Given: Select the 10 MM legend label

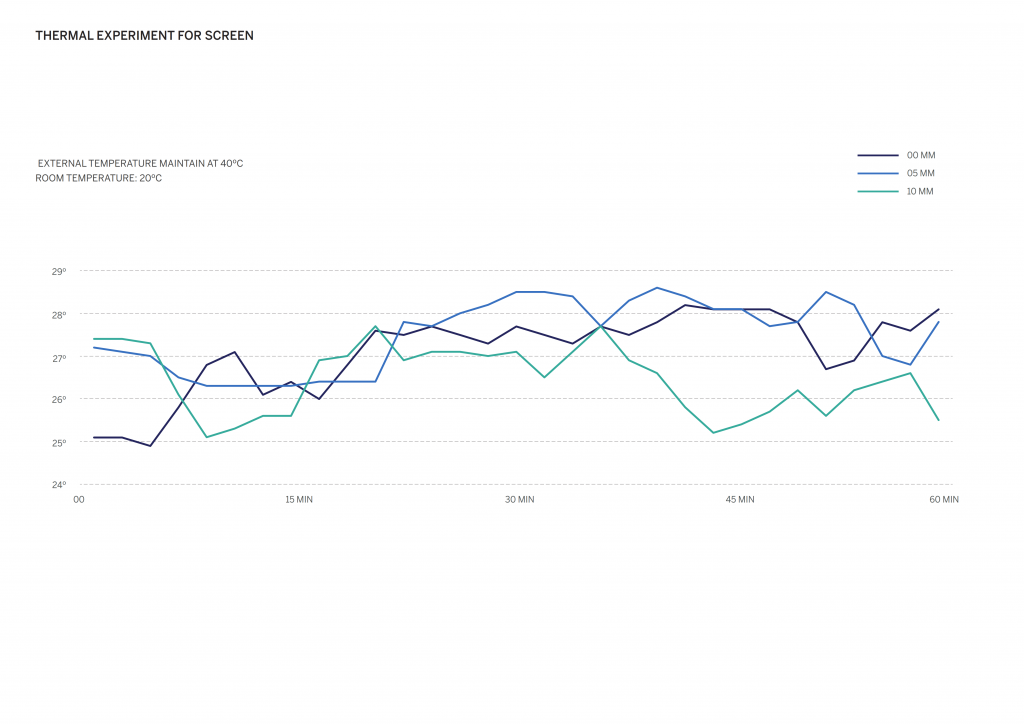Looking at the screenshot, I should 921,191.
